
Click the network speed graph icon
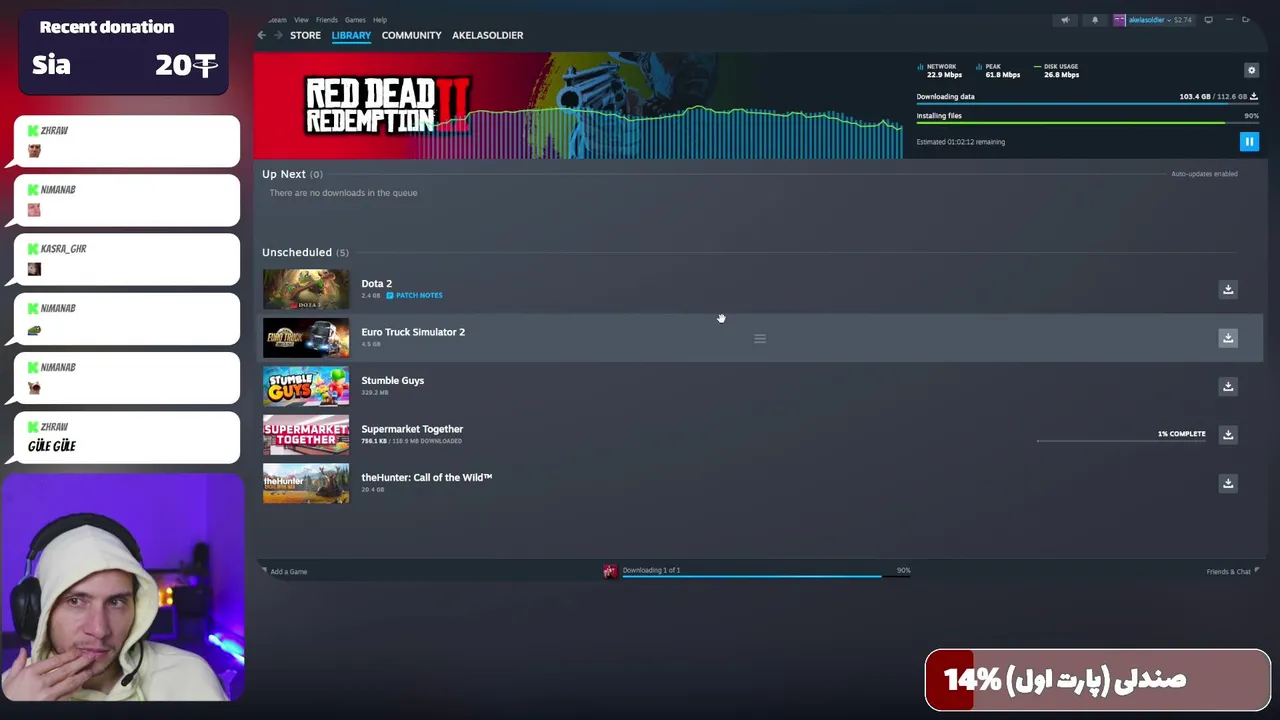tap(920, 67)
